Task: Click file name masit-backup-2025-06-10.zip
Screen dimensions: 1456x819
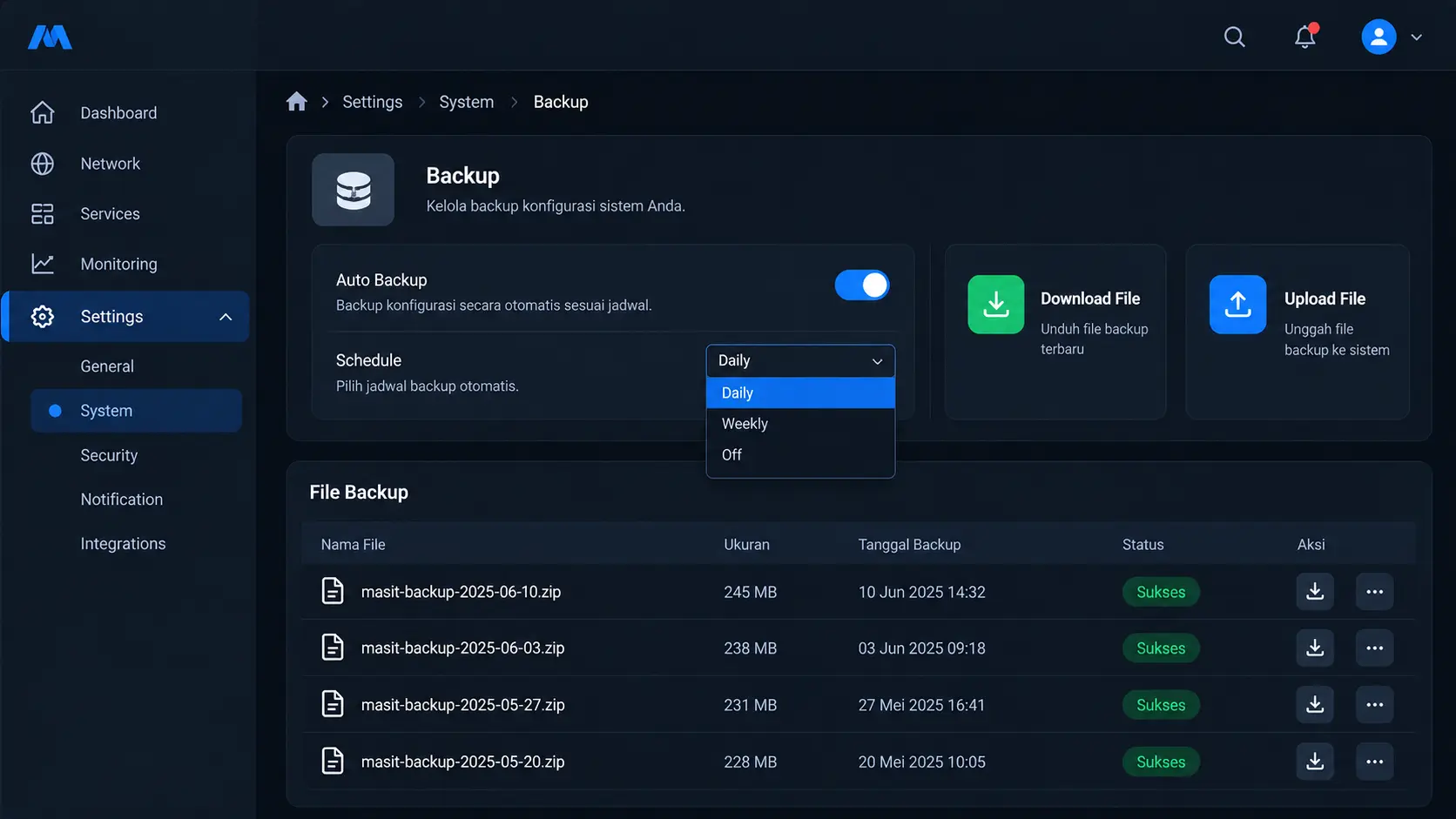Action: click(461, 592)
